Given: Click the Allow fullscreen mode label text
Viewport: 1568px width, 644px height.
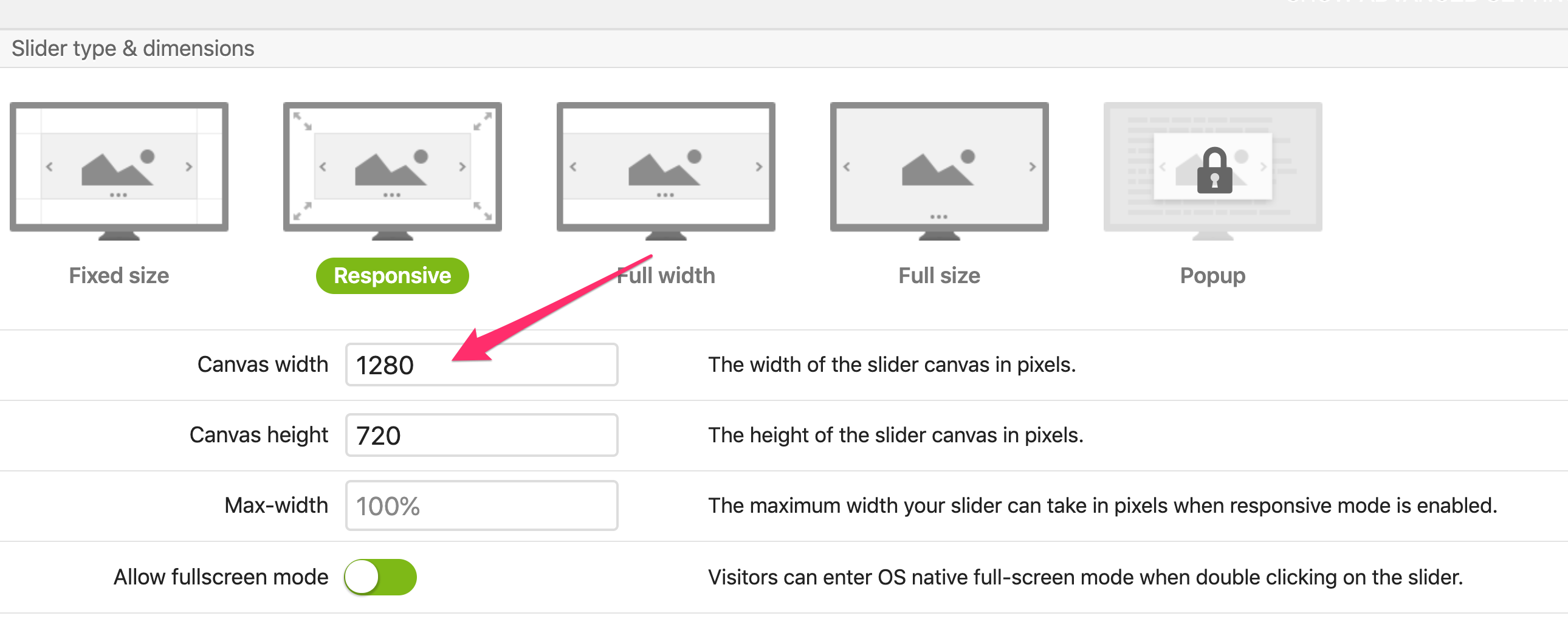Looking at the screenshot, I should point(221,577).
